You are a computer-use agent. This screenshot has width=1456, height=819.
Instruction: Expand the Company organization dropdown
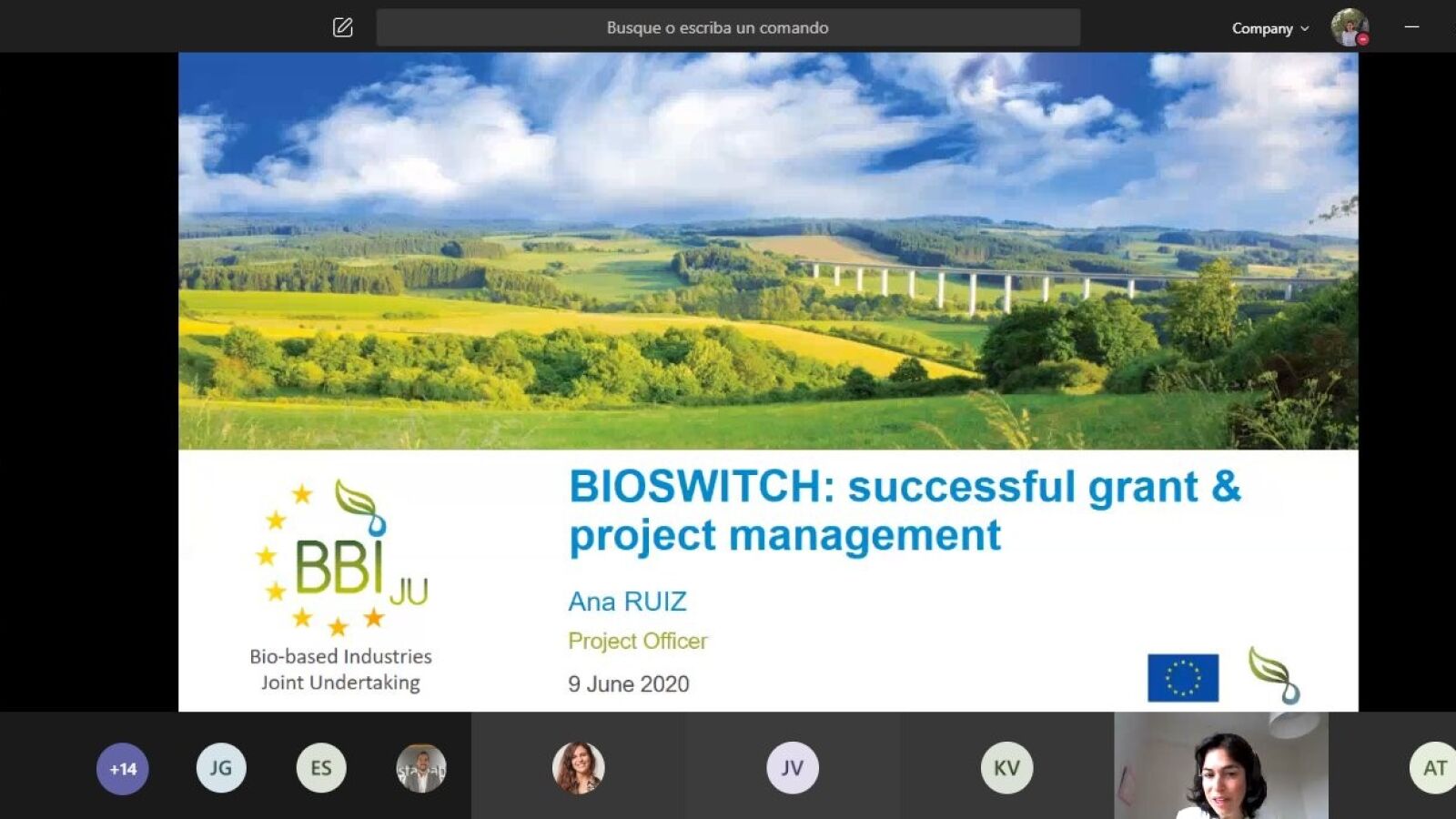(x=1269, y=28)
